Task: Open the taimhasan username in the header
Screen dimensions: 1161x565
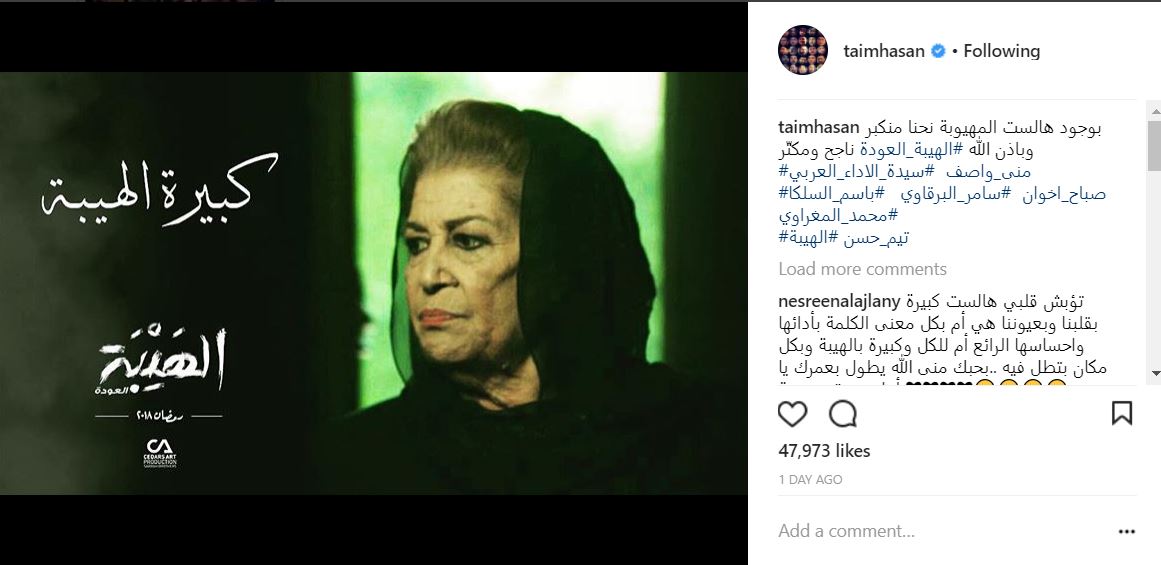Action: 884,51
